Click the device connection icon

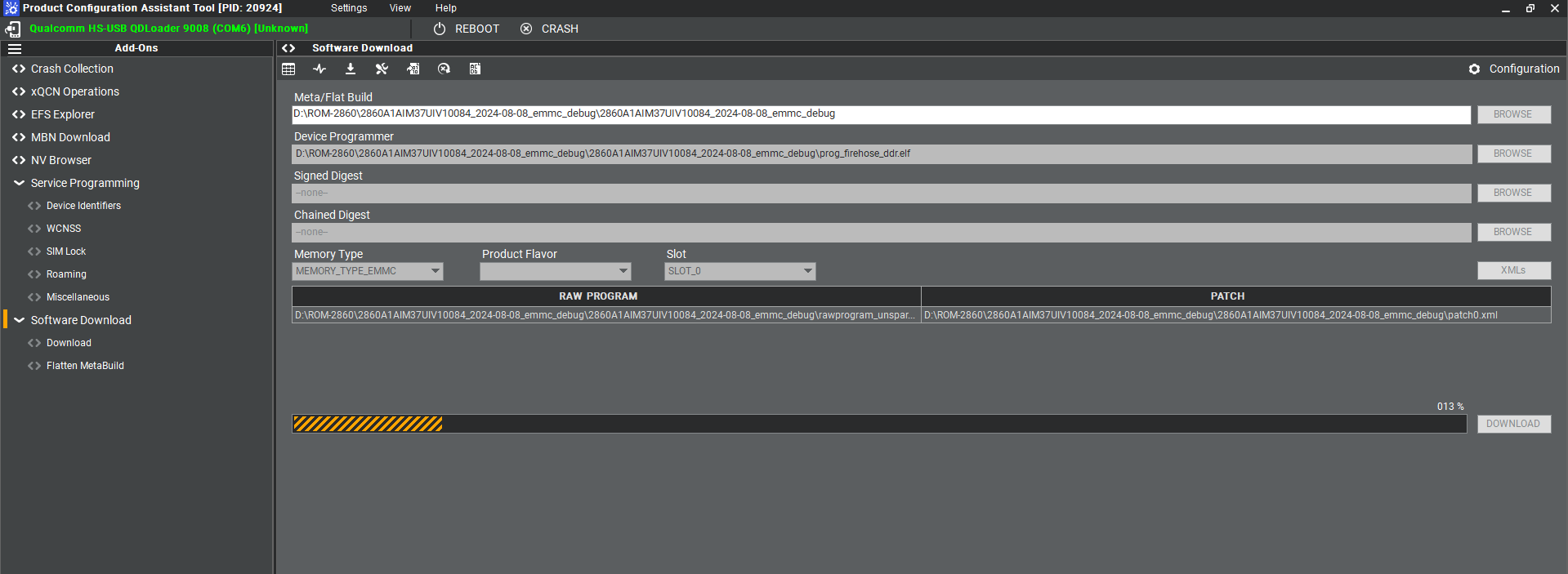(x=13, y=29)
